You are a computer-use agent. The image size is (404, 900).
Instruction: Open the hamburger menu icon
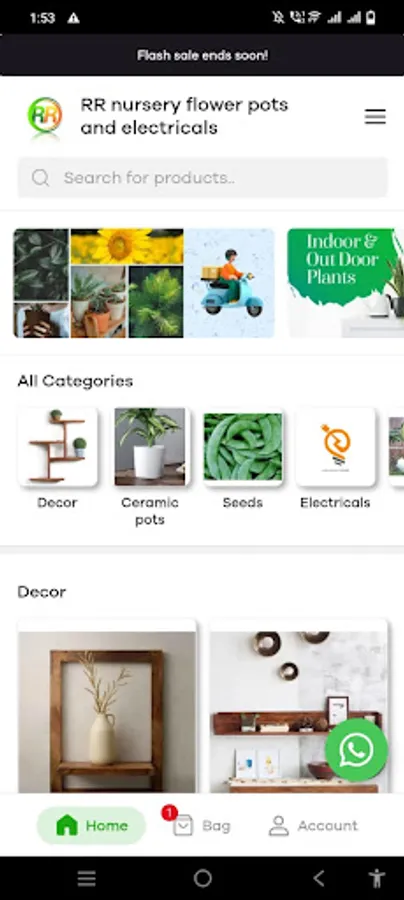[x=375, y=117]
